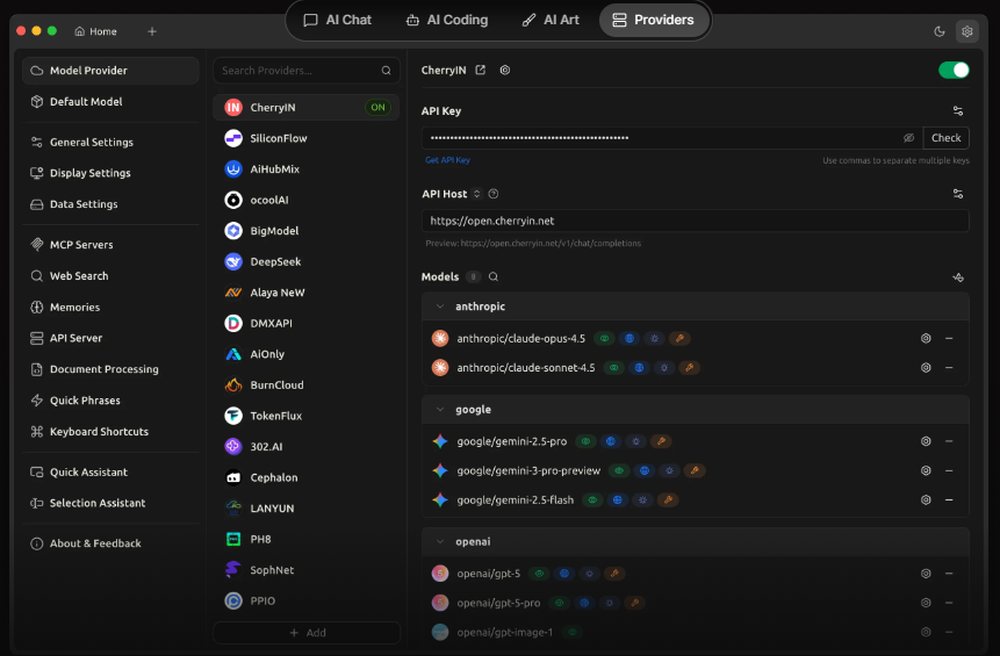1000x656 pixels.
Task: Open General Settings section
Action: point(110,142)
